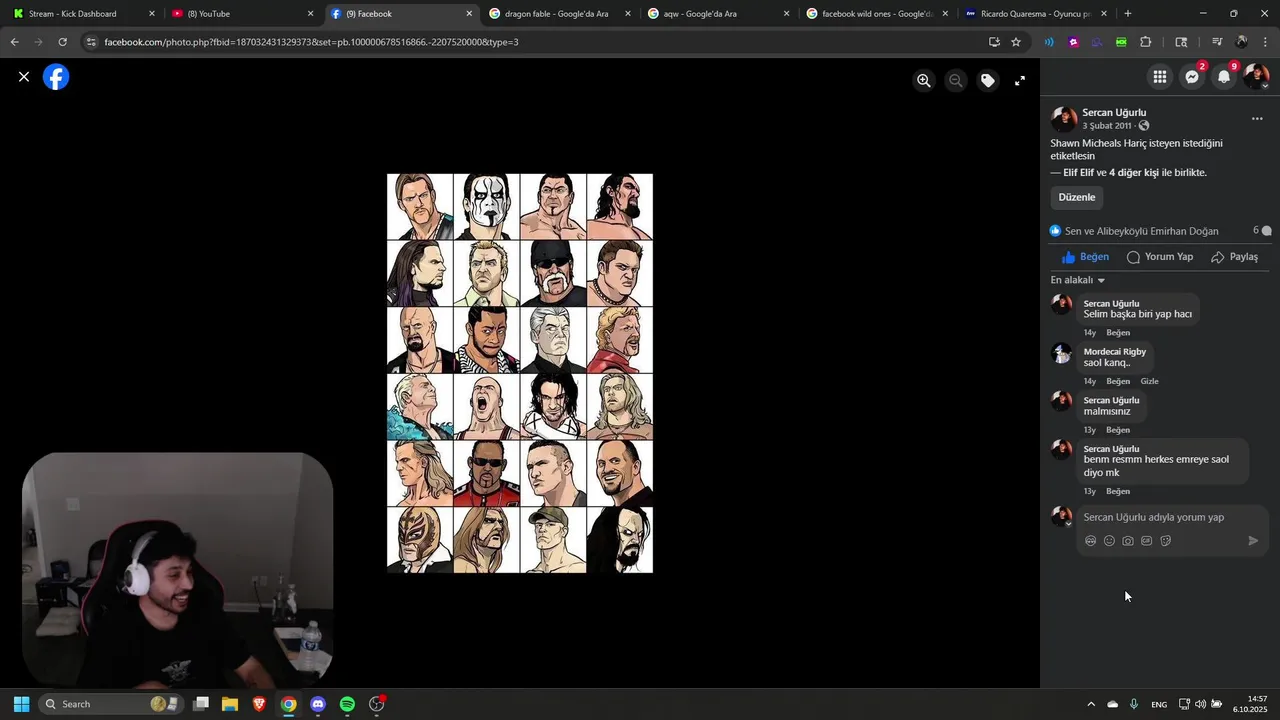
Task: Click the browser address bar
Action: [x=540, y=42]
